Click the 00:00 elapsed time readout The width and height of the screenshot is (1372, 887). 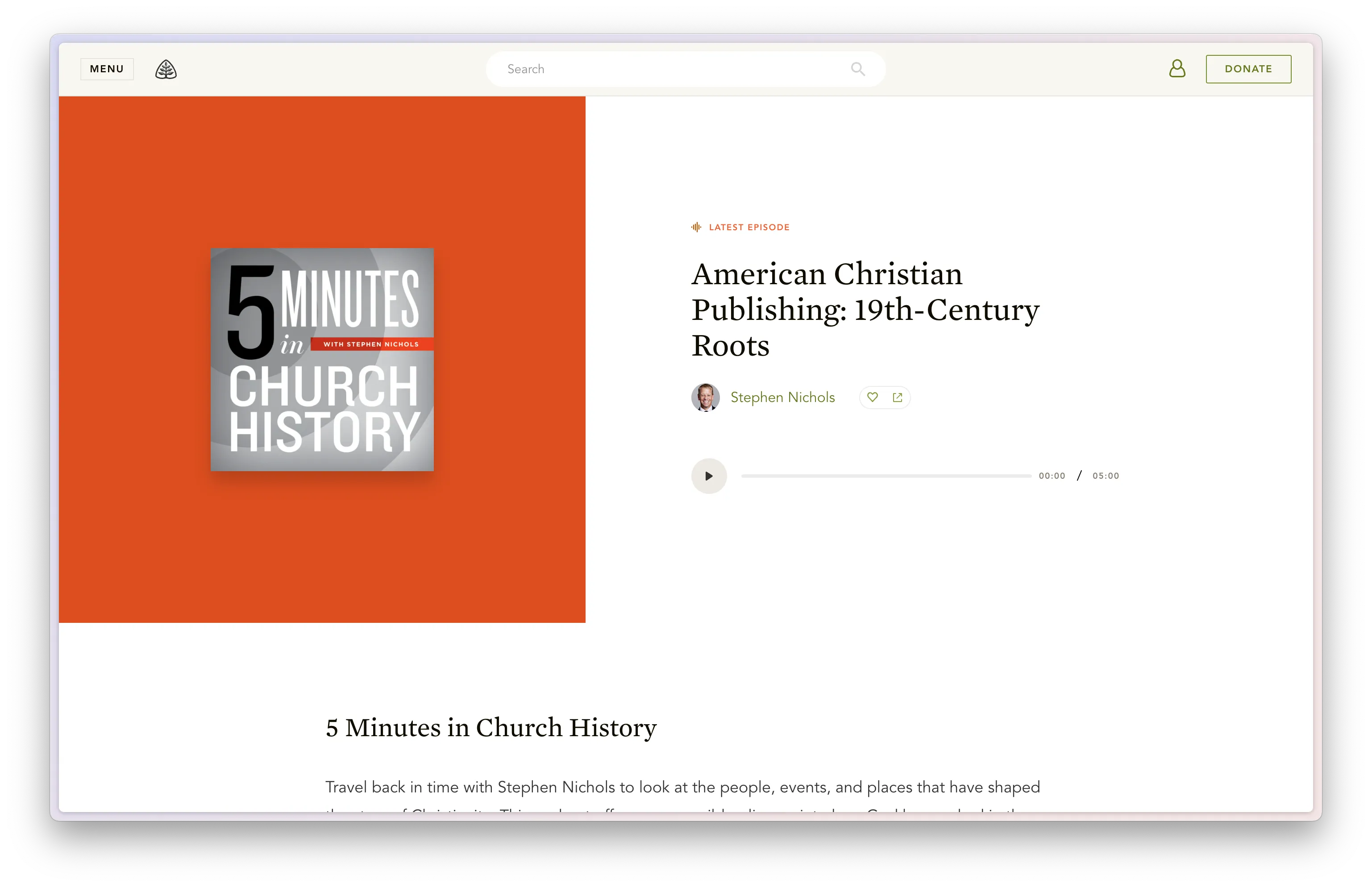tap(1052, 476)
